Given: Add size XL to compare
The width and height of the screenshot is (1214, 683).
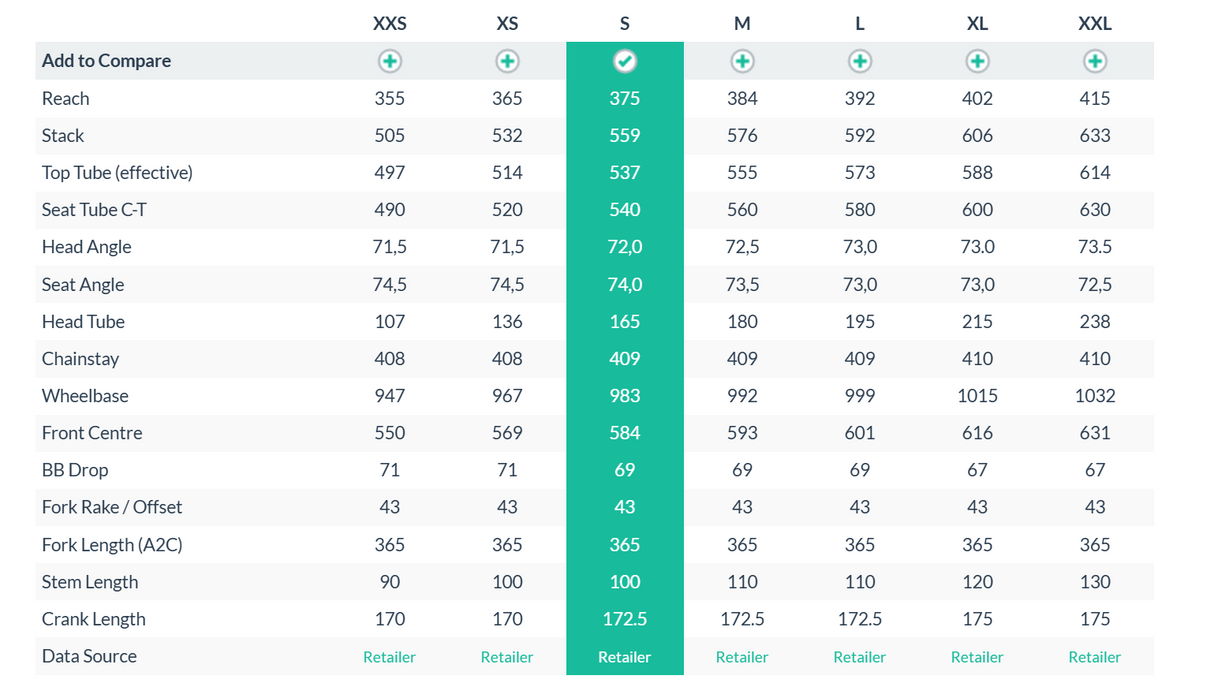Looking at the screenshot, I should (x=977, y=61).
